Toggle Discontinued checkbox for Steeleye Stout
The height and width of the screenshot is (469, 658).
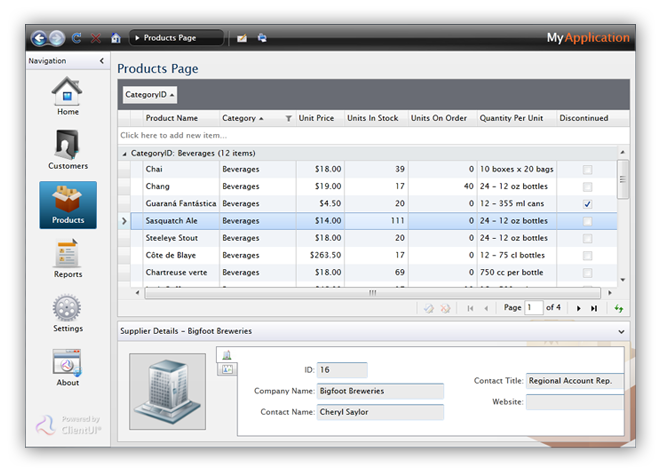pos(588,238)
